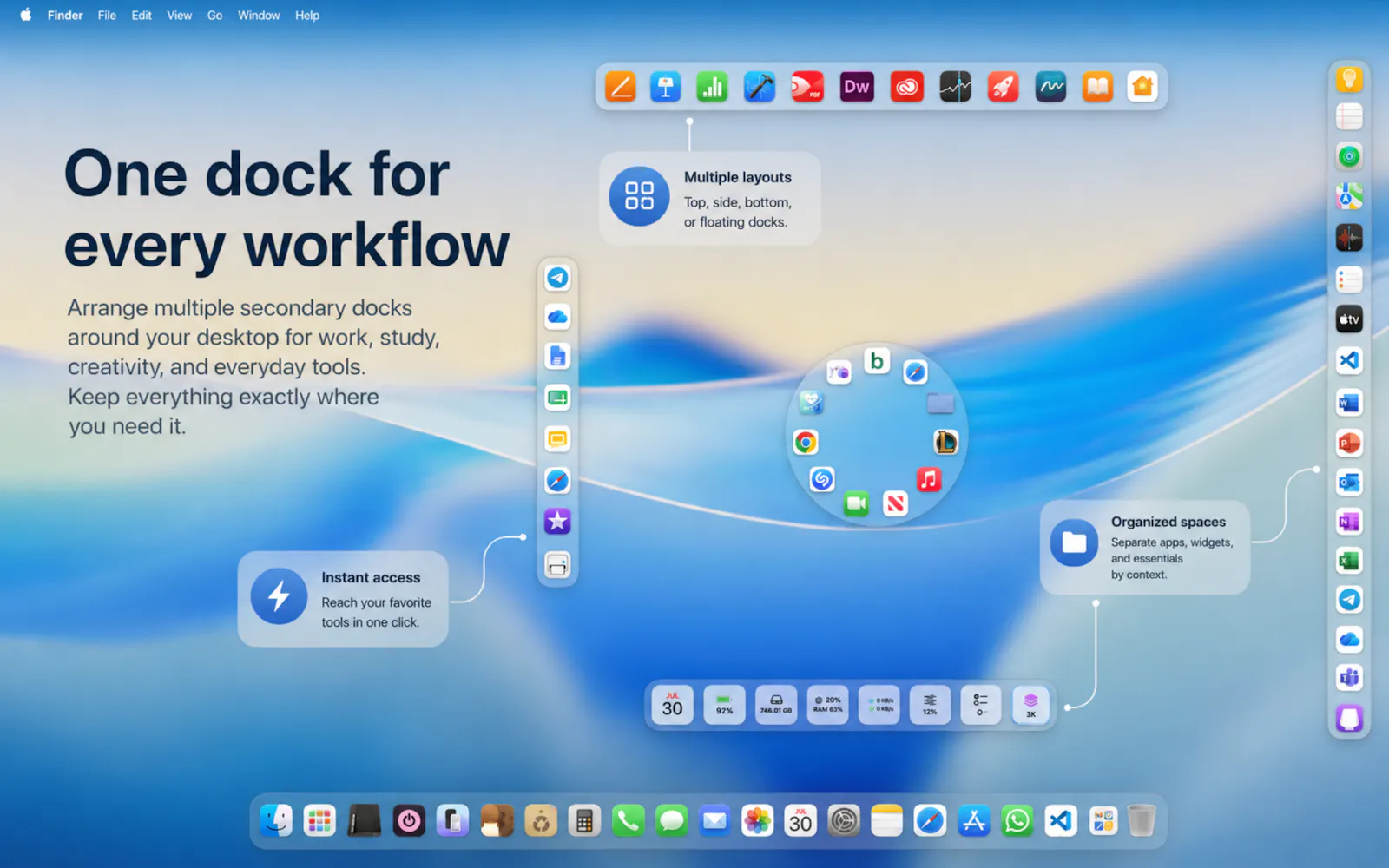Open the red PDF app icon
Image resolution: width=1389 pixels, height=868 pixels.
pyautogui.click(x=807, y=87)
